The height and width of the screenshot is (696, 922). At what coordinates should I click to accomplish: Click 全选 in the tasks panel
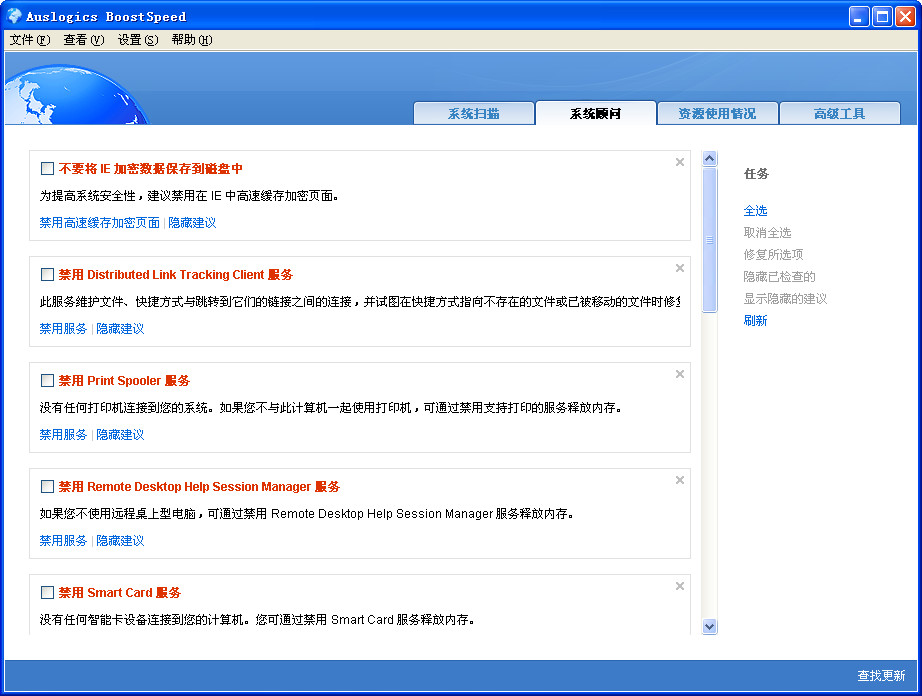[x=755, y=210]
